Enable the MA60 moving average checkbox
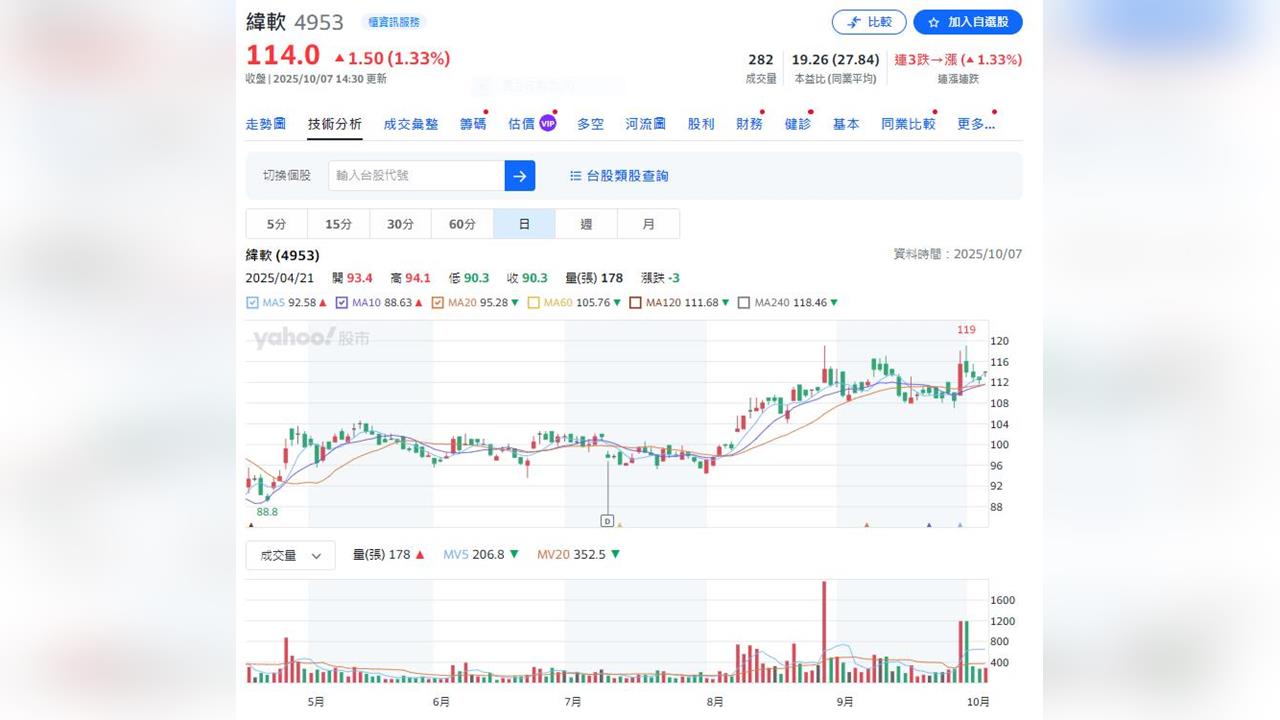The width and height of the screenshot is (1280, 720). click(x=533, y=303)
